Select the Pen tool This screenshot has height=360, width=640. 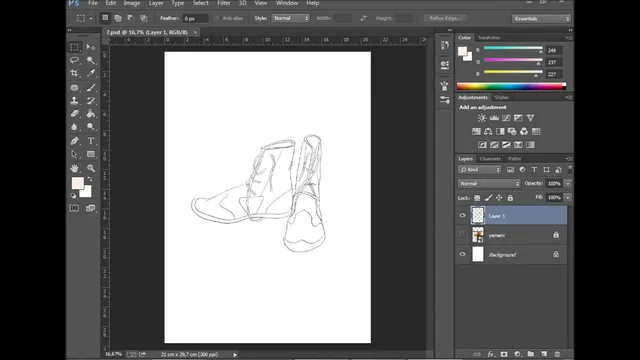pyautogui.click(x=74, y=141)
